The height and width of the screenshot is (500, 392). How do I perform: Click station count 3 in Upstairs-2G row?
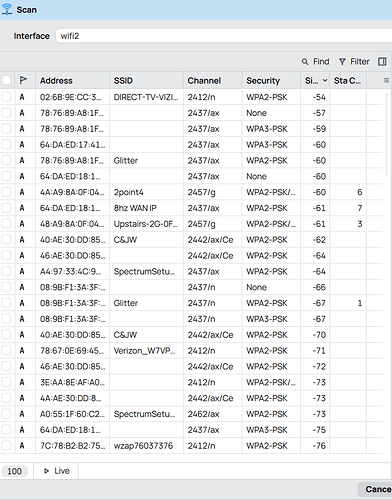point(360,224)
